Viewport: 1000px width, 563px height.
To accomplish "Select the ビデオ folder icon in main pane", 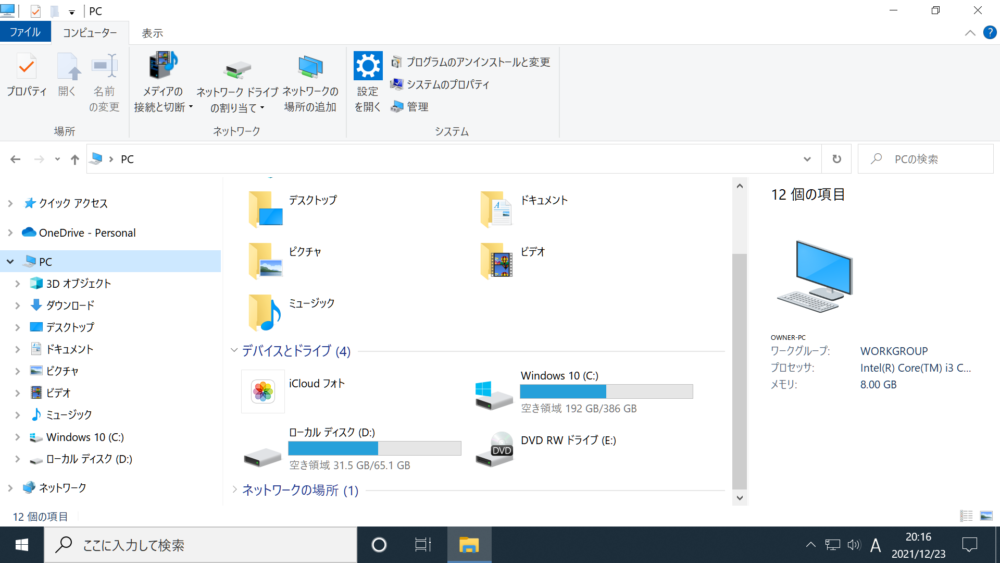I will (496, 260).
